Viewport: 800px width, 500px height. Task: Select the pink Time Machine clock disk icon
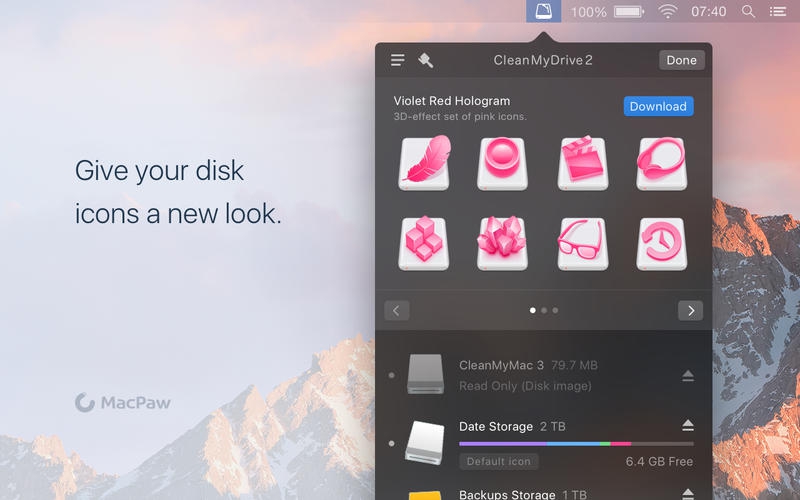click(662, 244)
